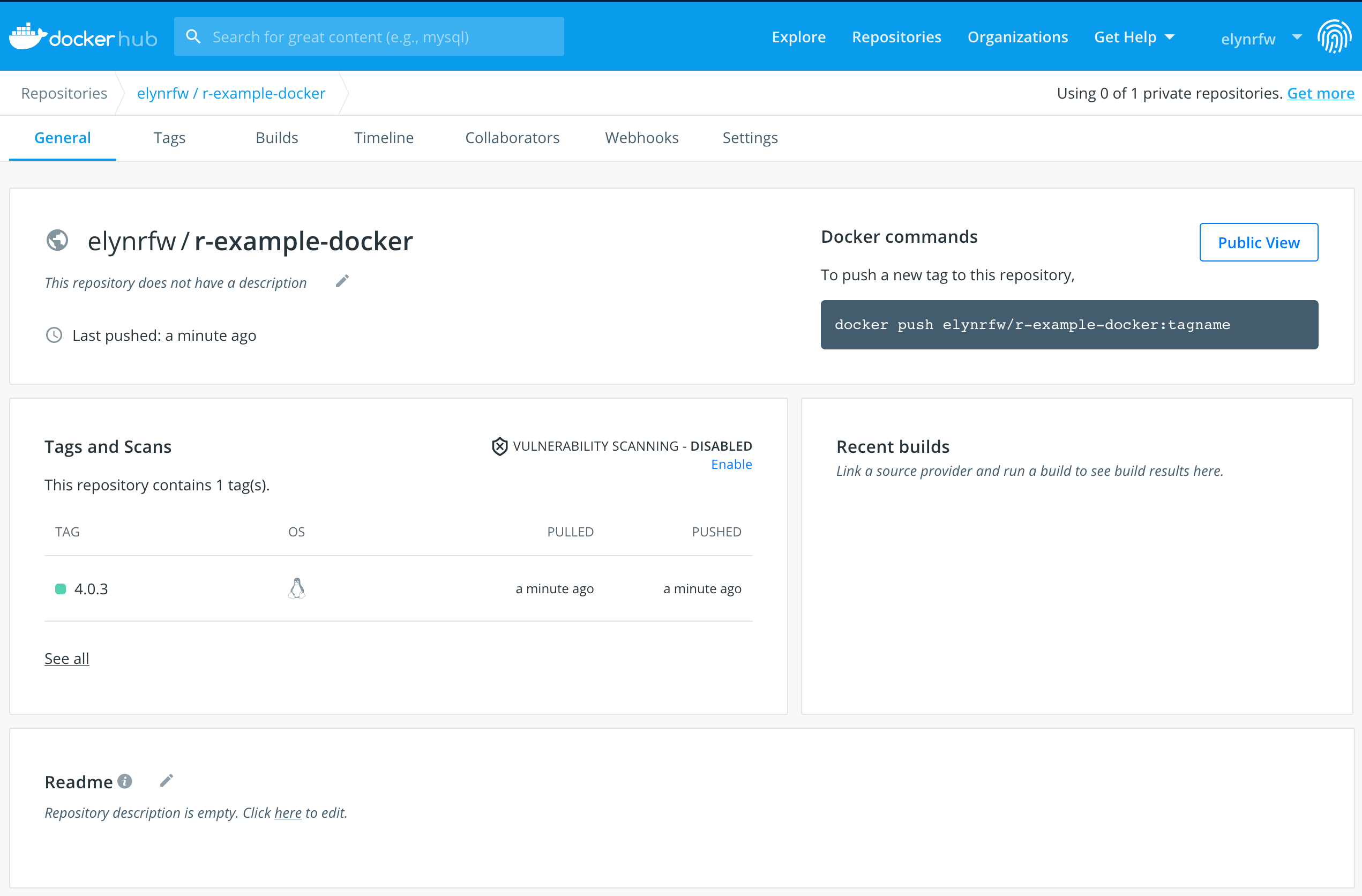Click the Public View button

coord(1259,242)
